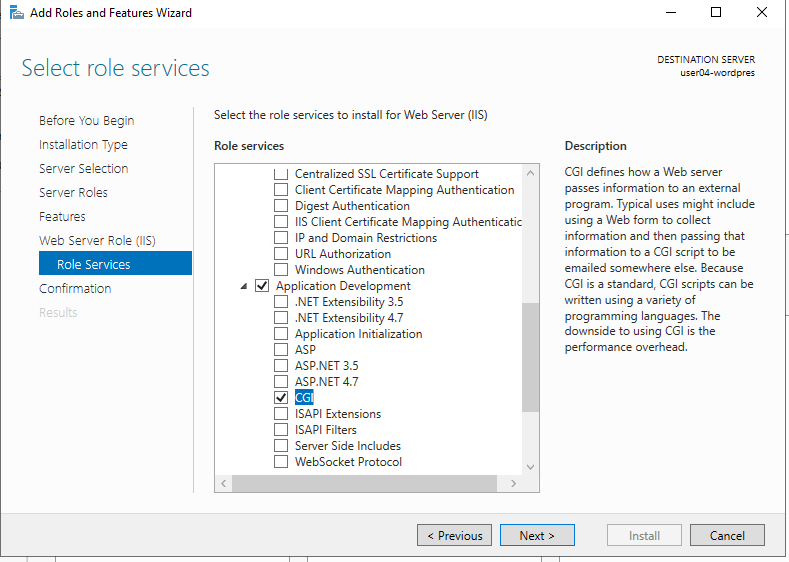This screenshot has height=562, width=789.
Task: Check IIS Client Certificate Mapping Authentication
Action: coord(281,222)
